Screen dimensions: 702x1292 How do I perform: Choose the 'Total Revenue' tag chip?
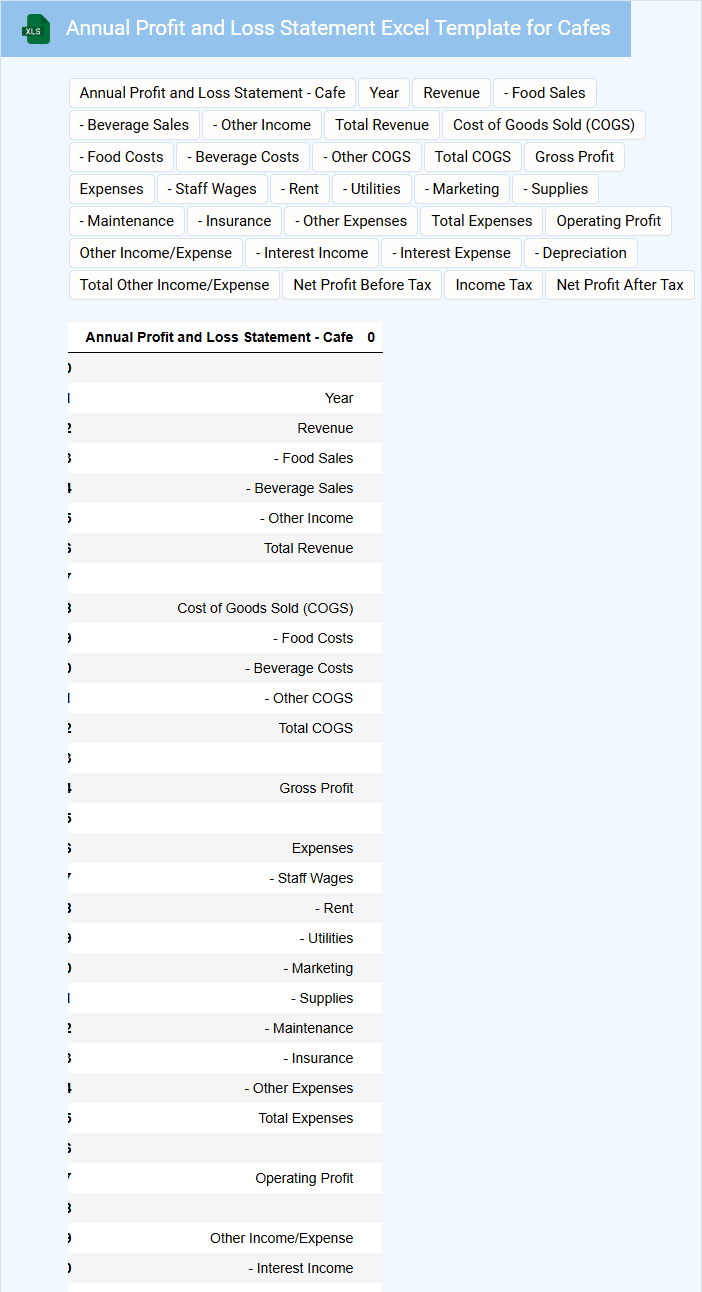coord(382,125)
